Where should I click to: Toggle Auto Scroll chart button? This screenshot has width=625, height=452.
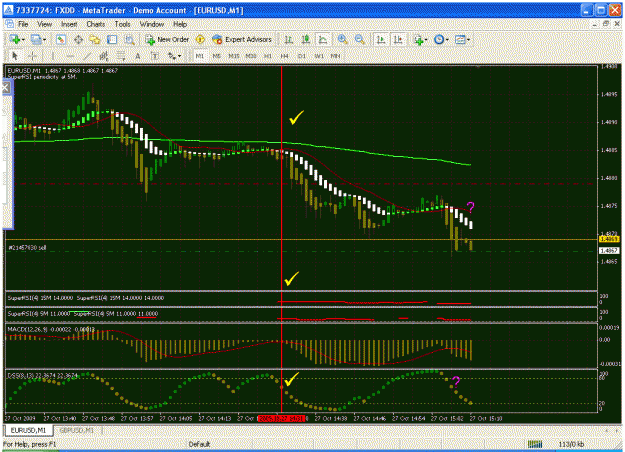(x=381, y=39)
